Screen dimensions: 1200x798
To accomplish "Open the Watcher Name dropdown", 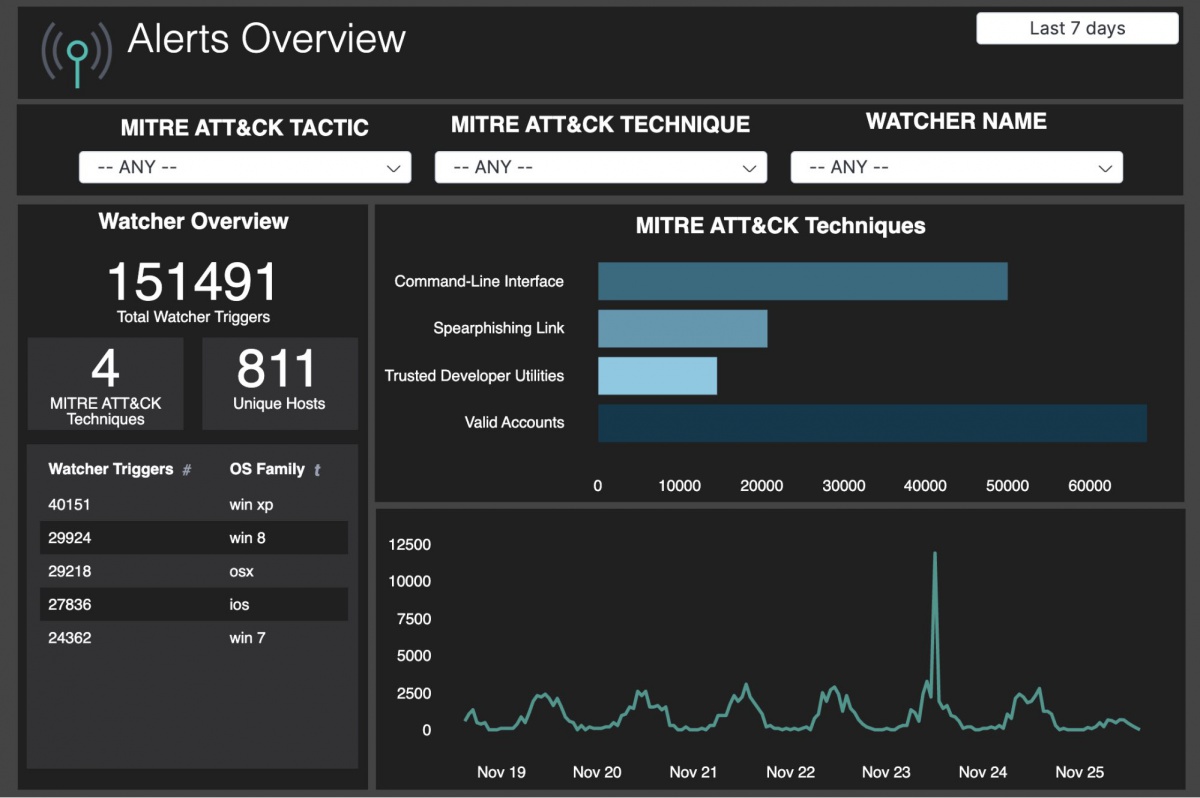I will pyautogui.click(x=956, y=168).
